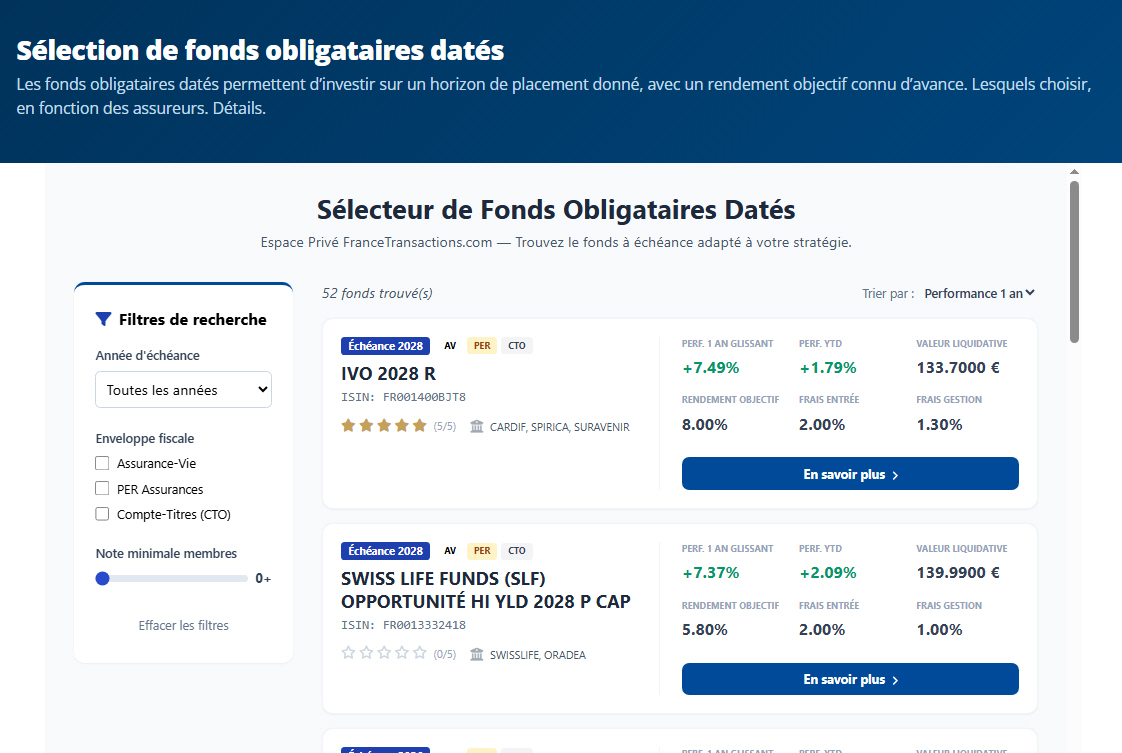Image resolution: width=1122 pixels, height=753 pixels.
Task: Click En savoir plus for Swiss Life fund
Action: pyautogui.click(x=850, y=679)
